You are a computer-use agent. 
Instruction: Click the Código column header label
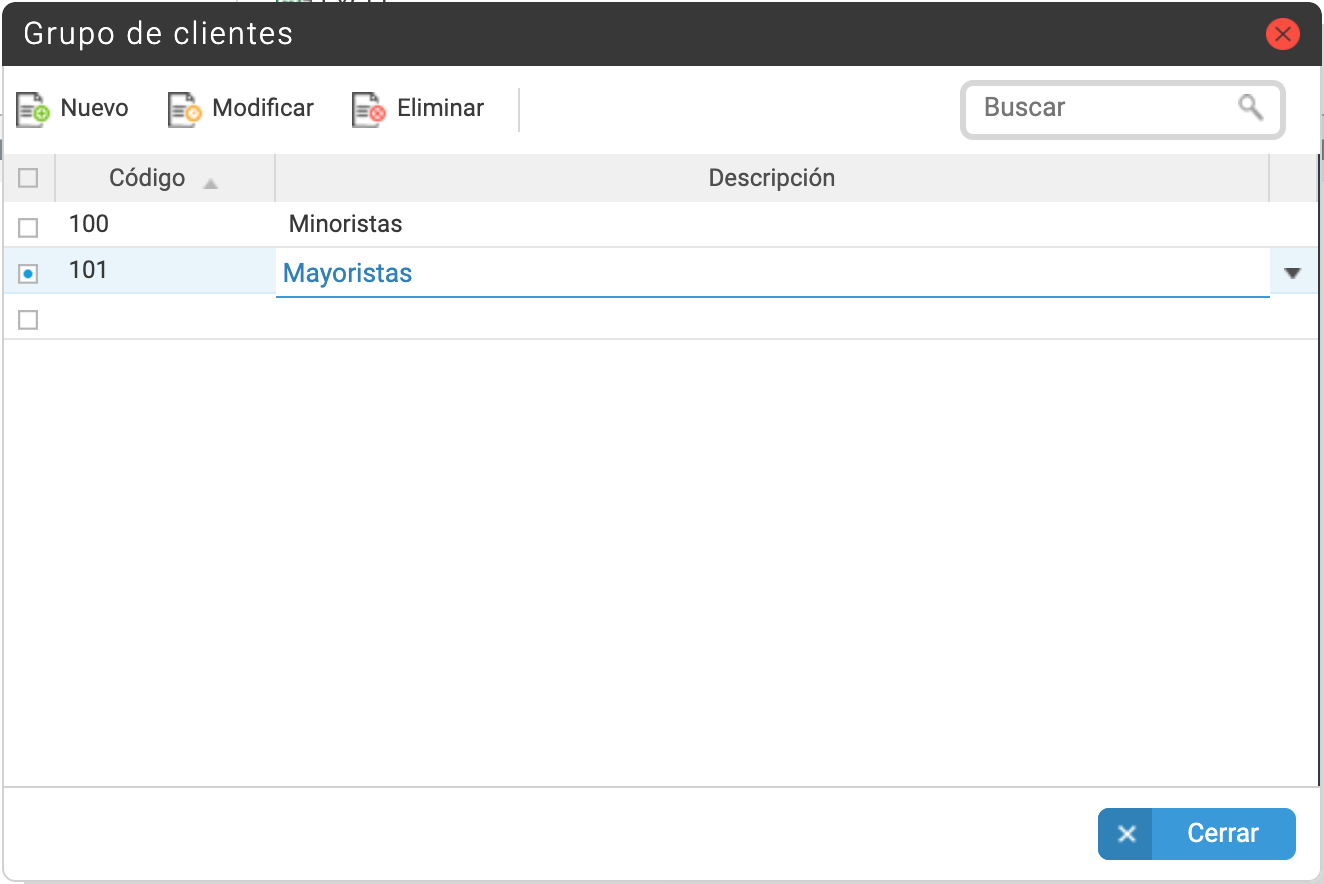click(147, 178)
